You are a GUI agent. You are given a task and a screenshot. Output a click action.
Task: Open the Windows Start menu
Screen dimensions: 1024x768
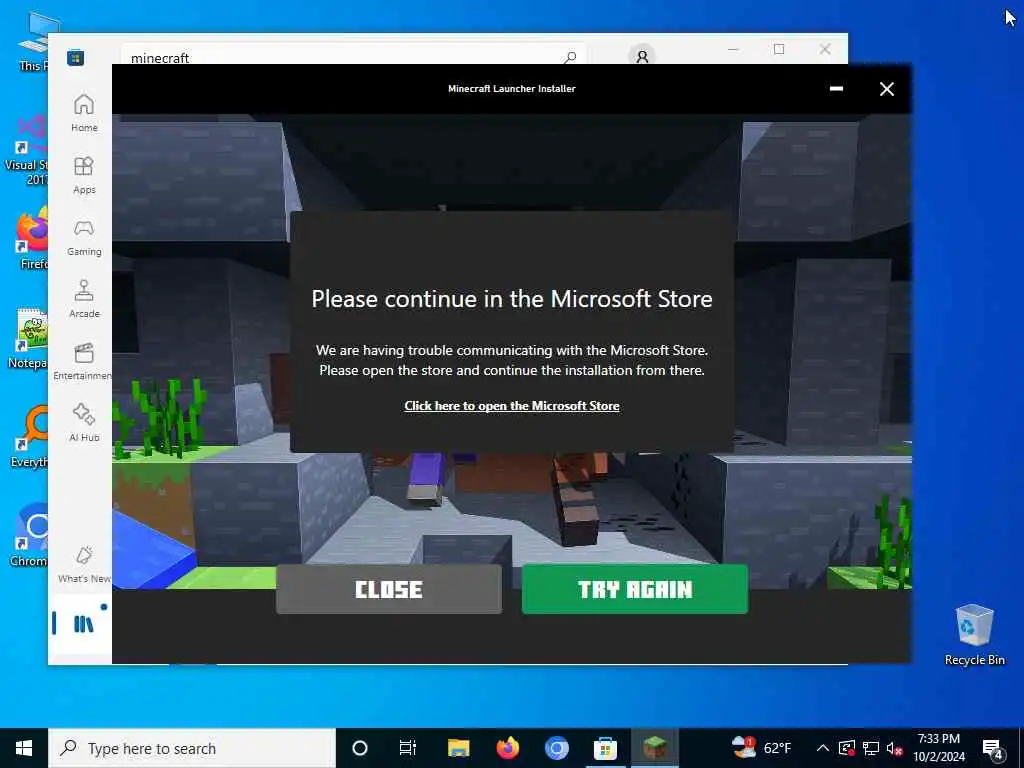tap(24, 748)
